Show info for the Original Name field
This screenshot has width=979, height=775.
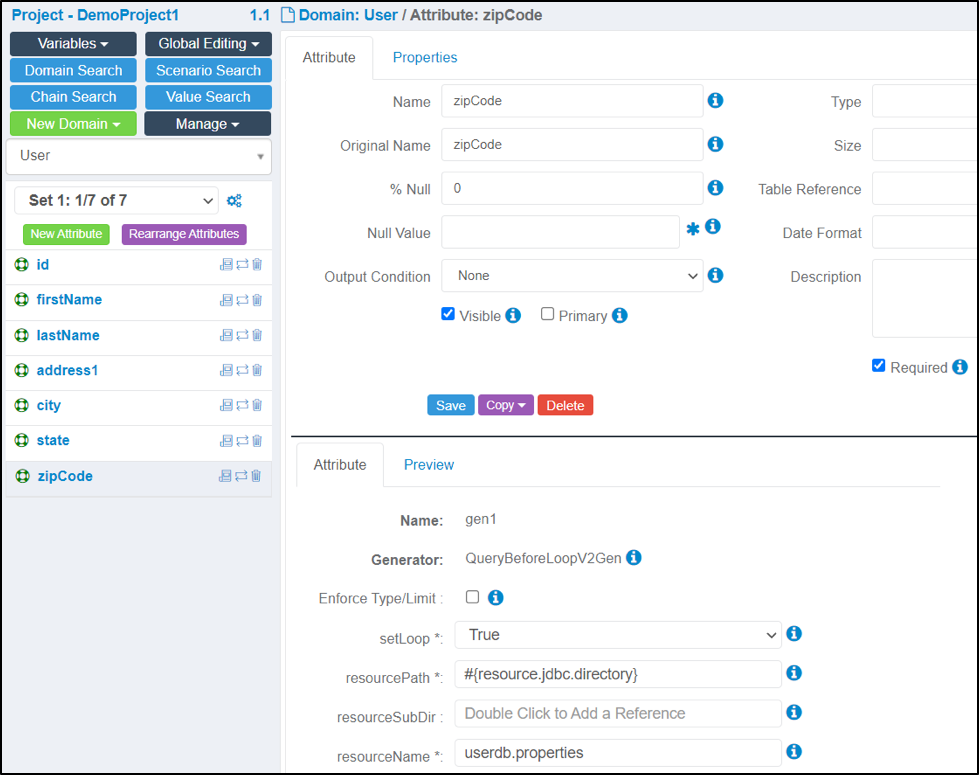716,144
